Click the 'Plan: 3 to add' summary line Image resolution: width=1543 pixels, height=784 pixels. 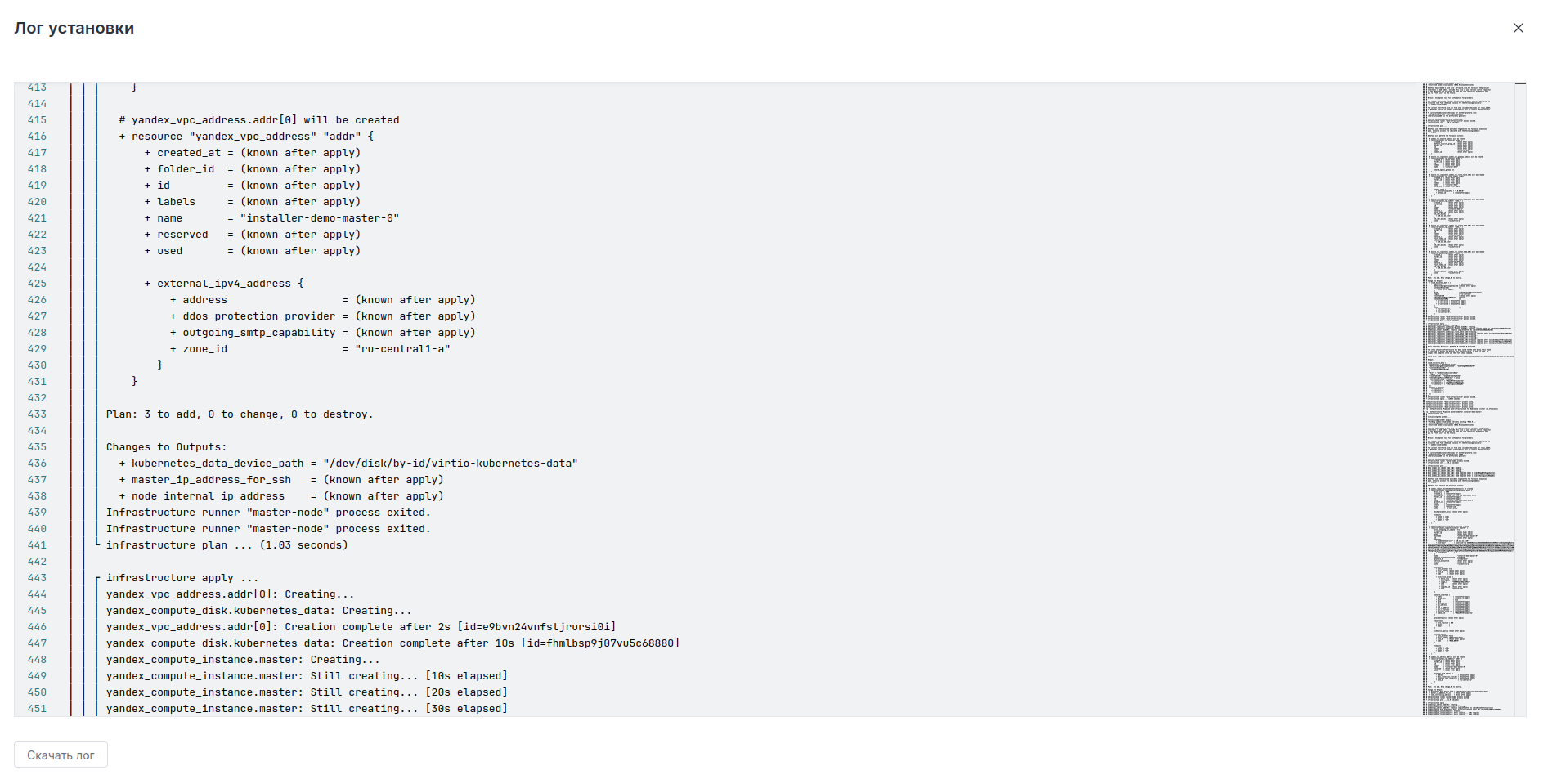(x=239, y=414)
